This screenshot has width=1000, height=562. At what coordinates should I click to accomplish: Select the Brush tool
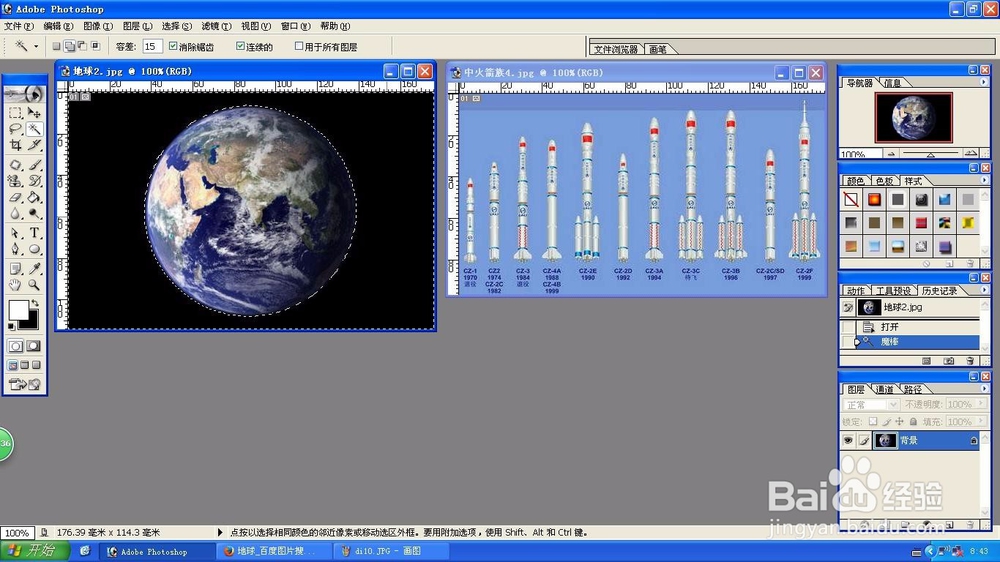pos(34,165)
